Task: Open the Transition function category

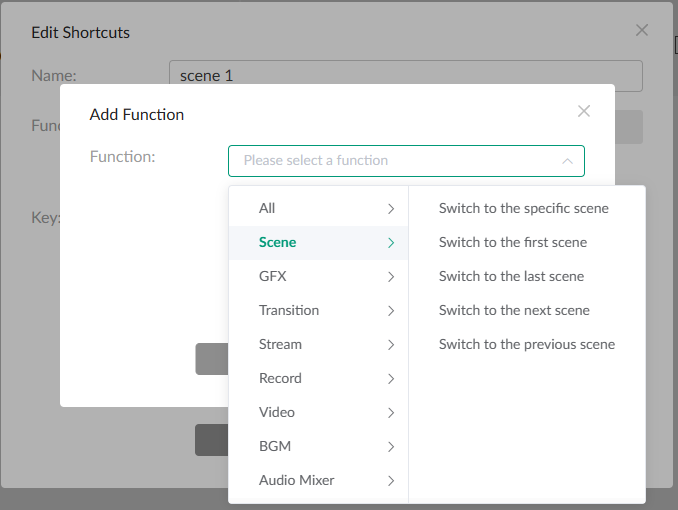Action: click(289, 310)
